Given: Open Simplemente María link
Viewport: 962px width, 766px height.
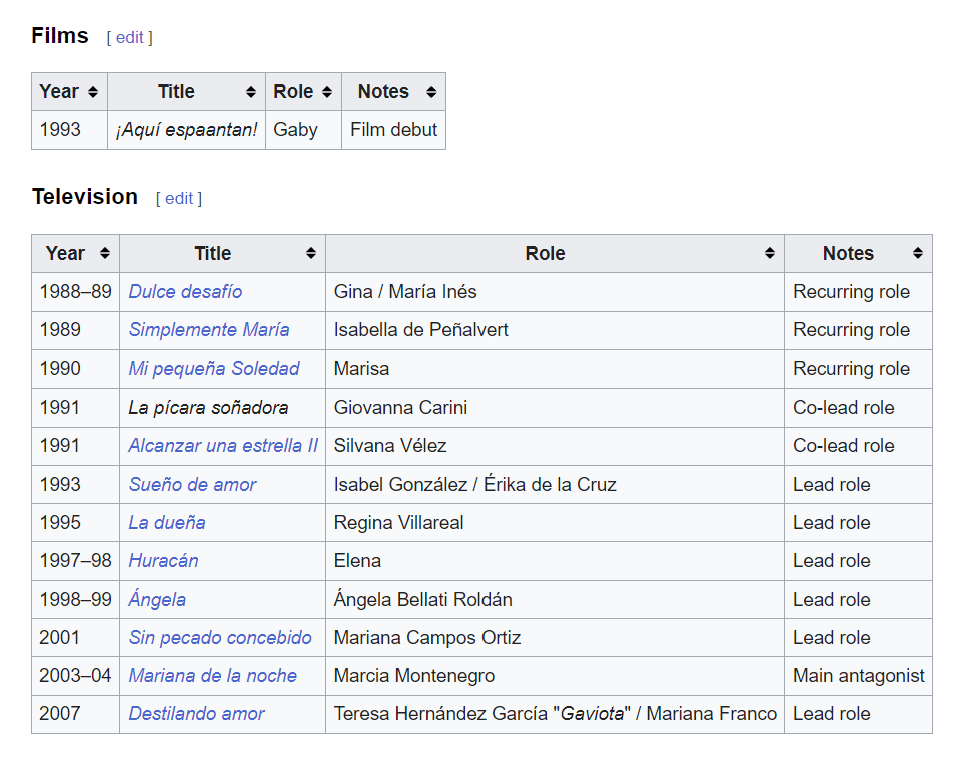Looking at the screenshot, I should pyautogui.click(x=209, y=330).
